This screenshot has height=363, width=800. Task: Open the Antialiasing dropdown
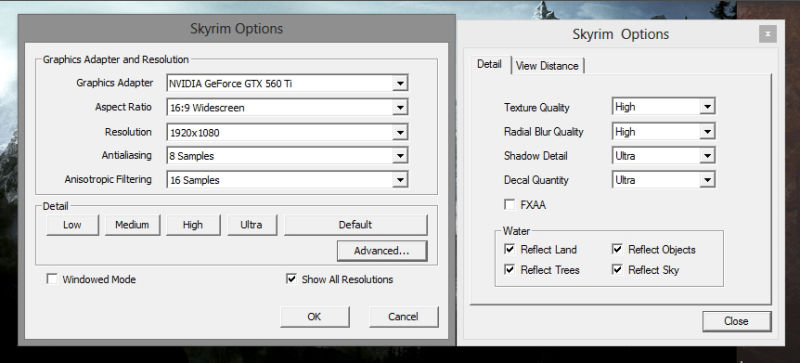tap(287, 156)
